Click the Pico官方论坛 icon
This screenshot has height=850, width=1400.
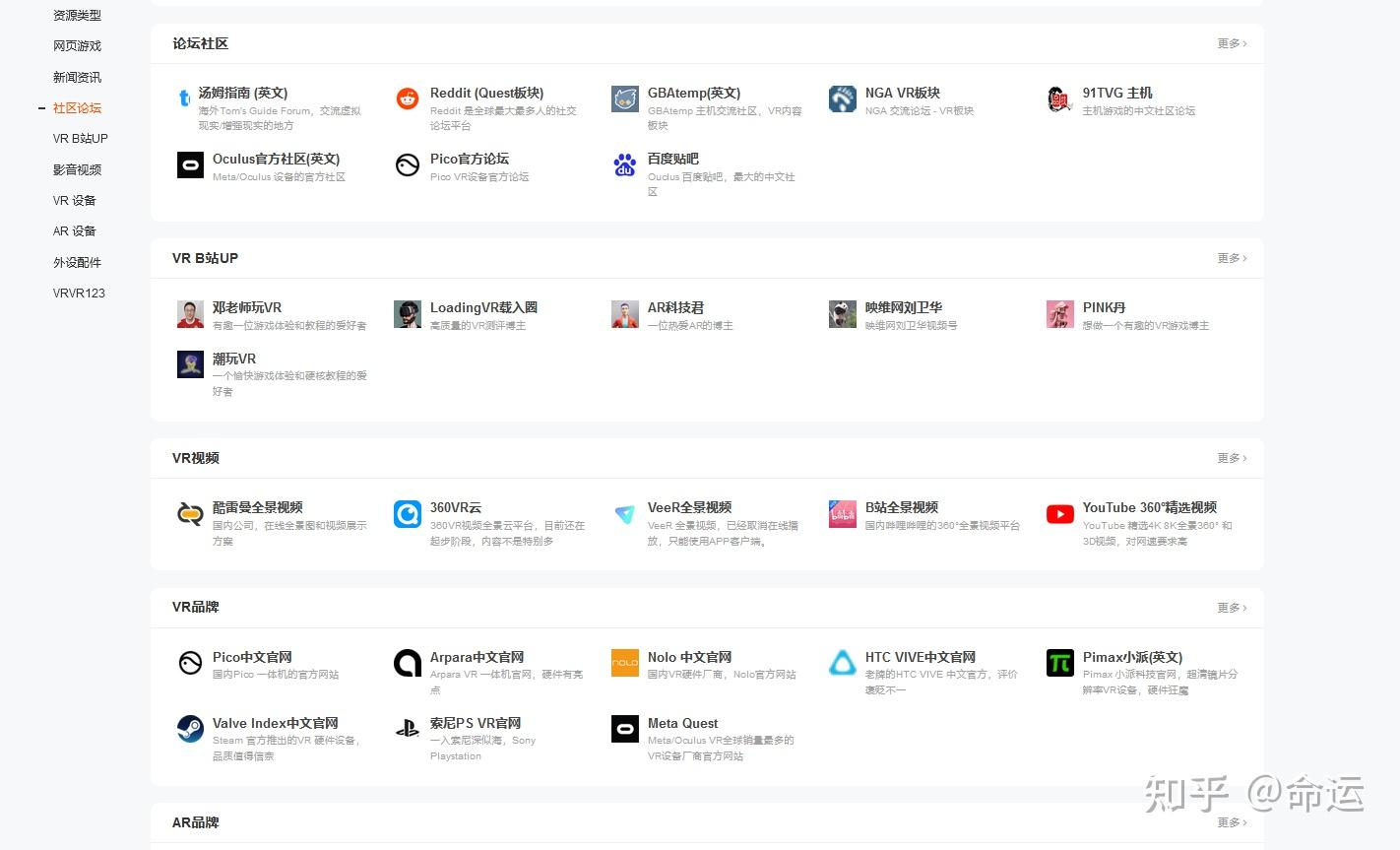tap(408, 164)
